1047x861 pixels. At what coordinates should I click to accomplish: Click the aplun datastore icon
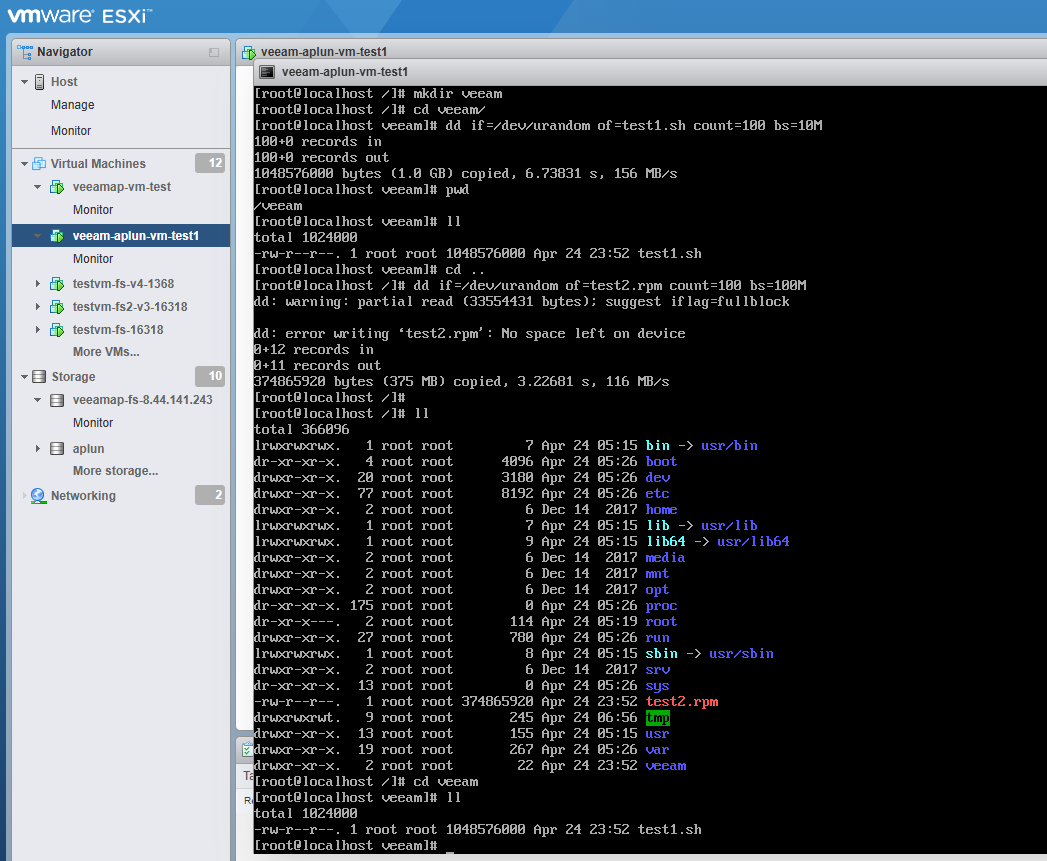coord(57,449)
